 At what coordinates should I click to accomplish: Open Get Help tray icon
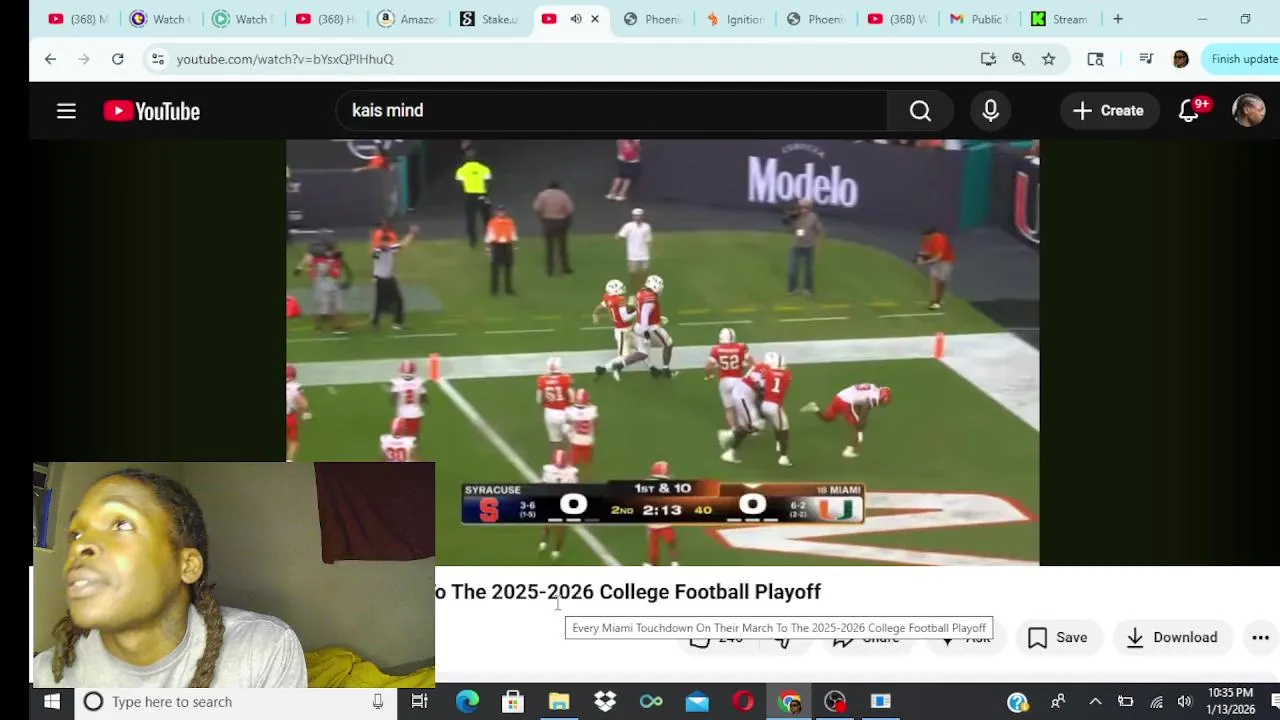[x=1018, y=702]
